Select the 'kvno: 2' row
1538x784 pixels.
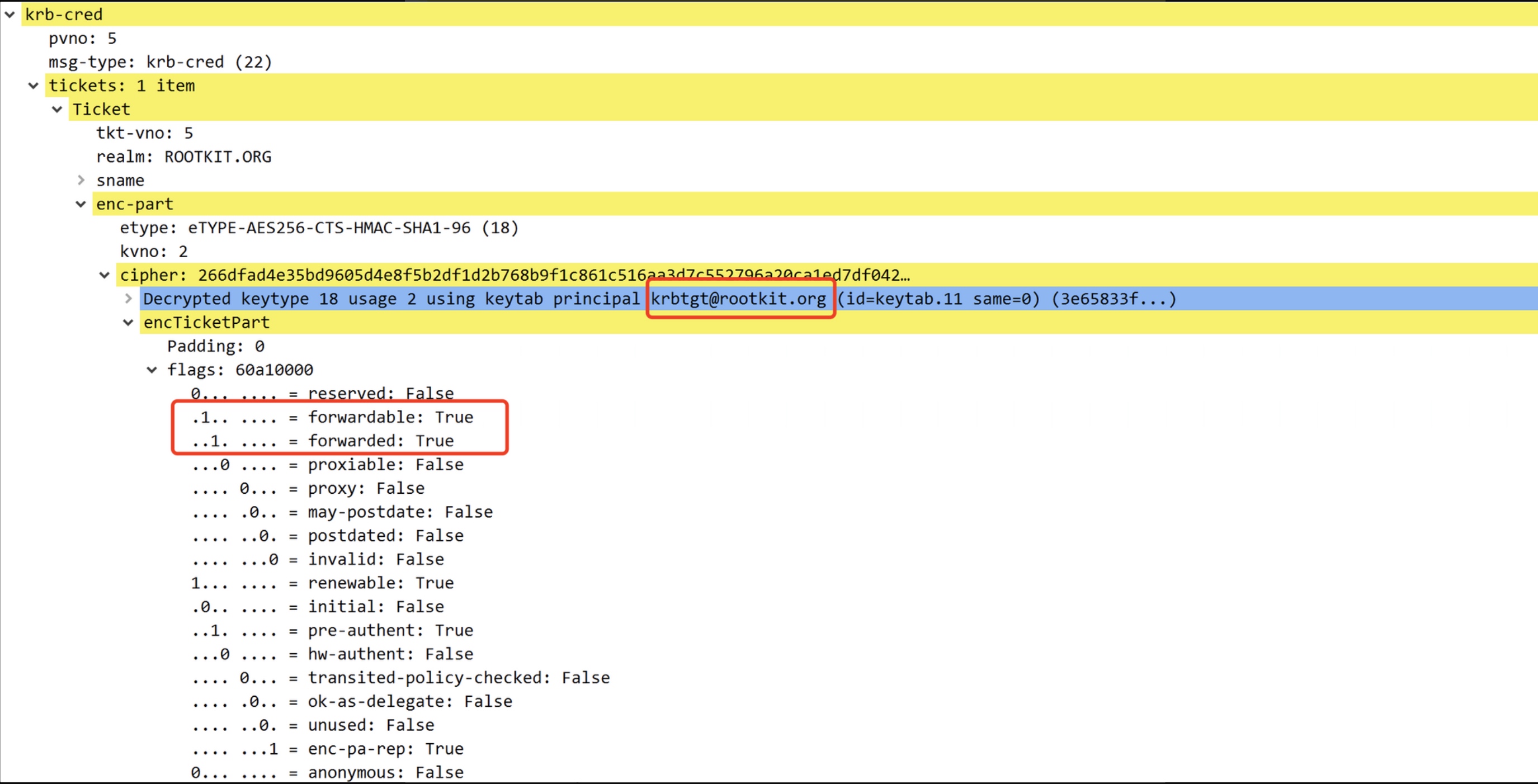pos(153,252)
